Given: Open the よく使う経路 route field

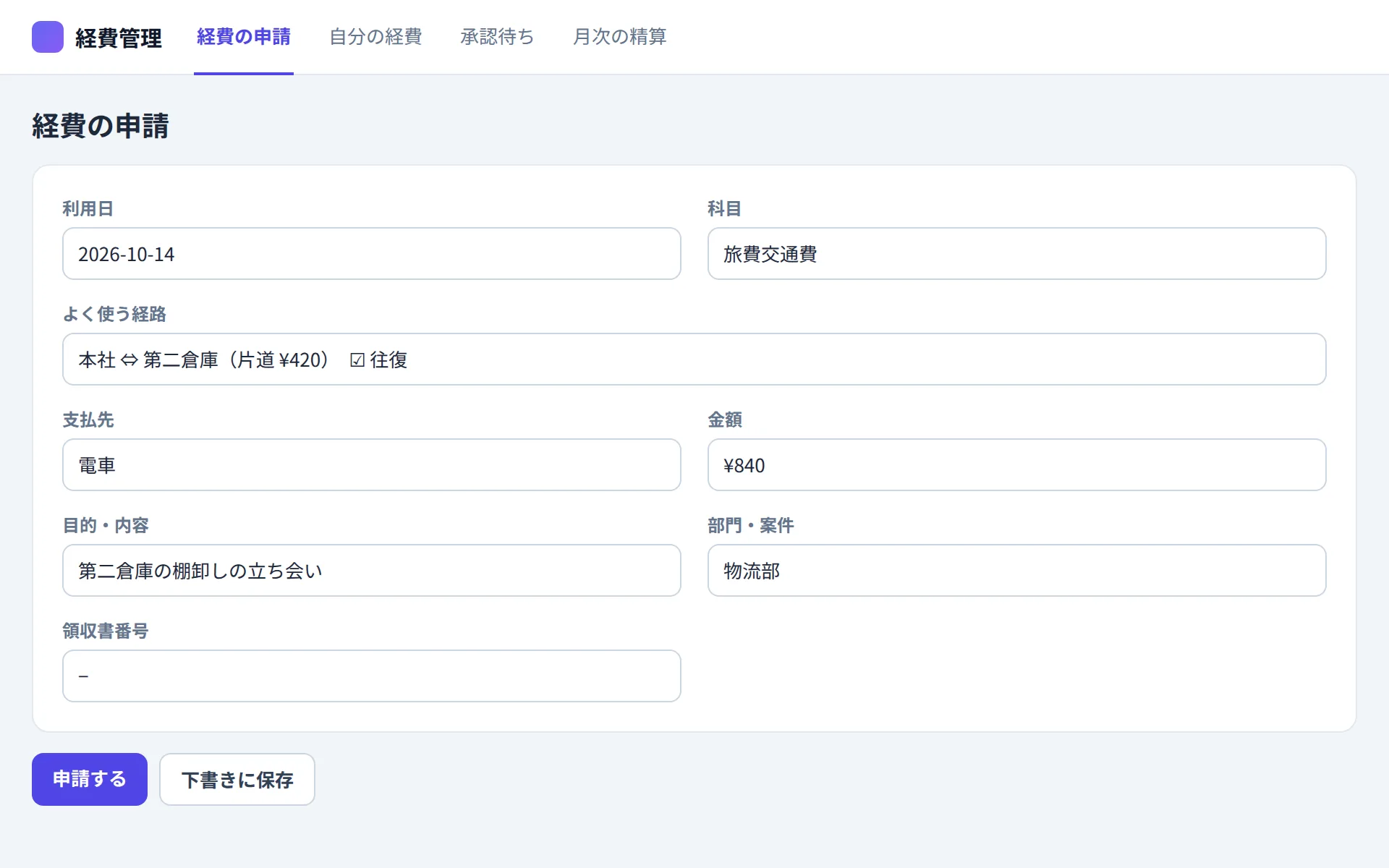Looking at the screenshot, I should (x=694, y=359).
